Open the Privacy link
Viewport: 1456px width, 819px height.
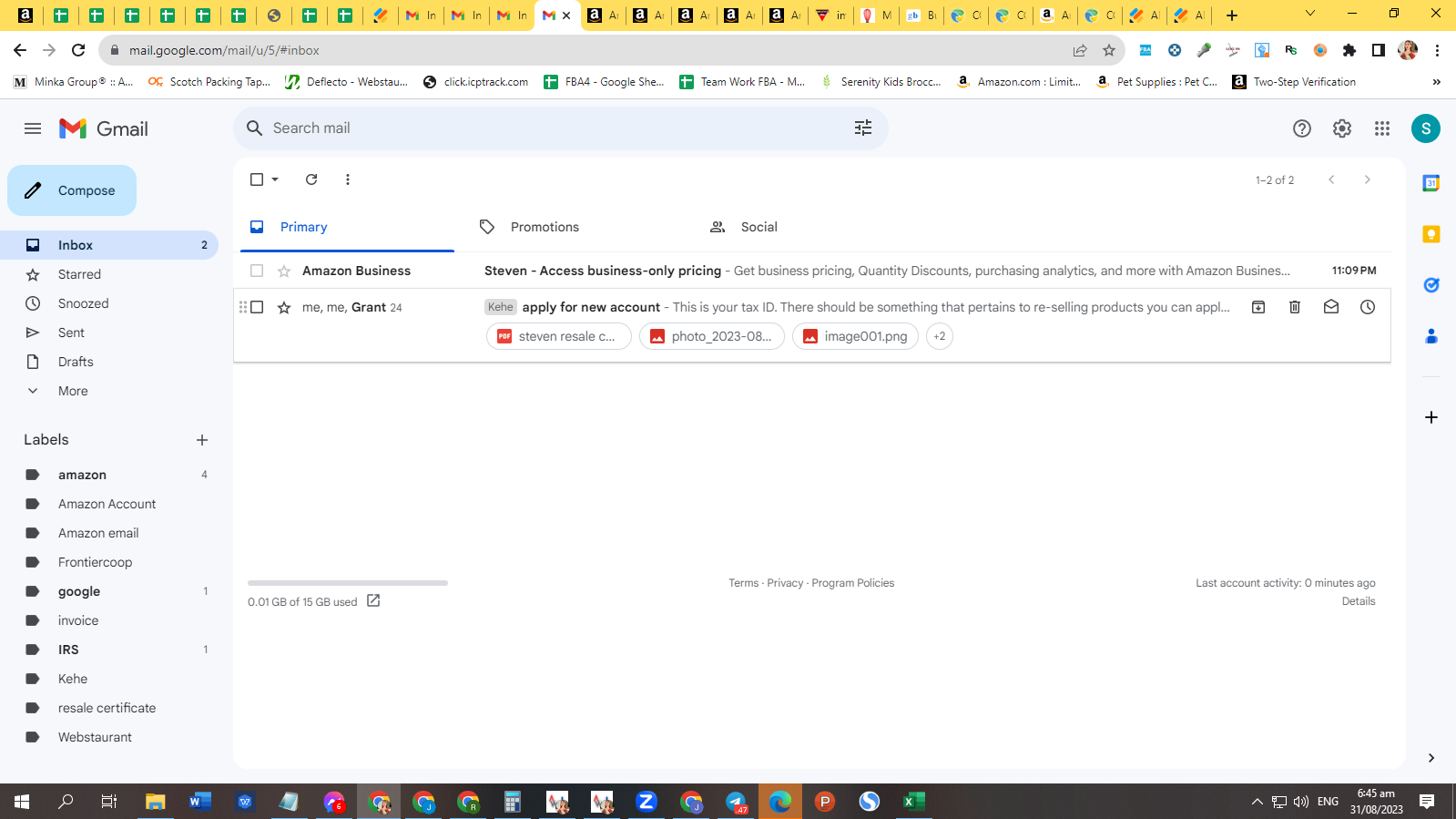point(785,583)
